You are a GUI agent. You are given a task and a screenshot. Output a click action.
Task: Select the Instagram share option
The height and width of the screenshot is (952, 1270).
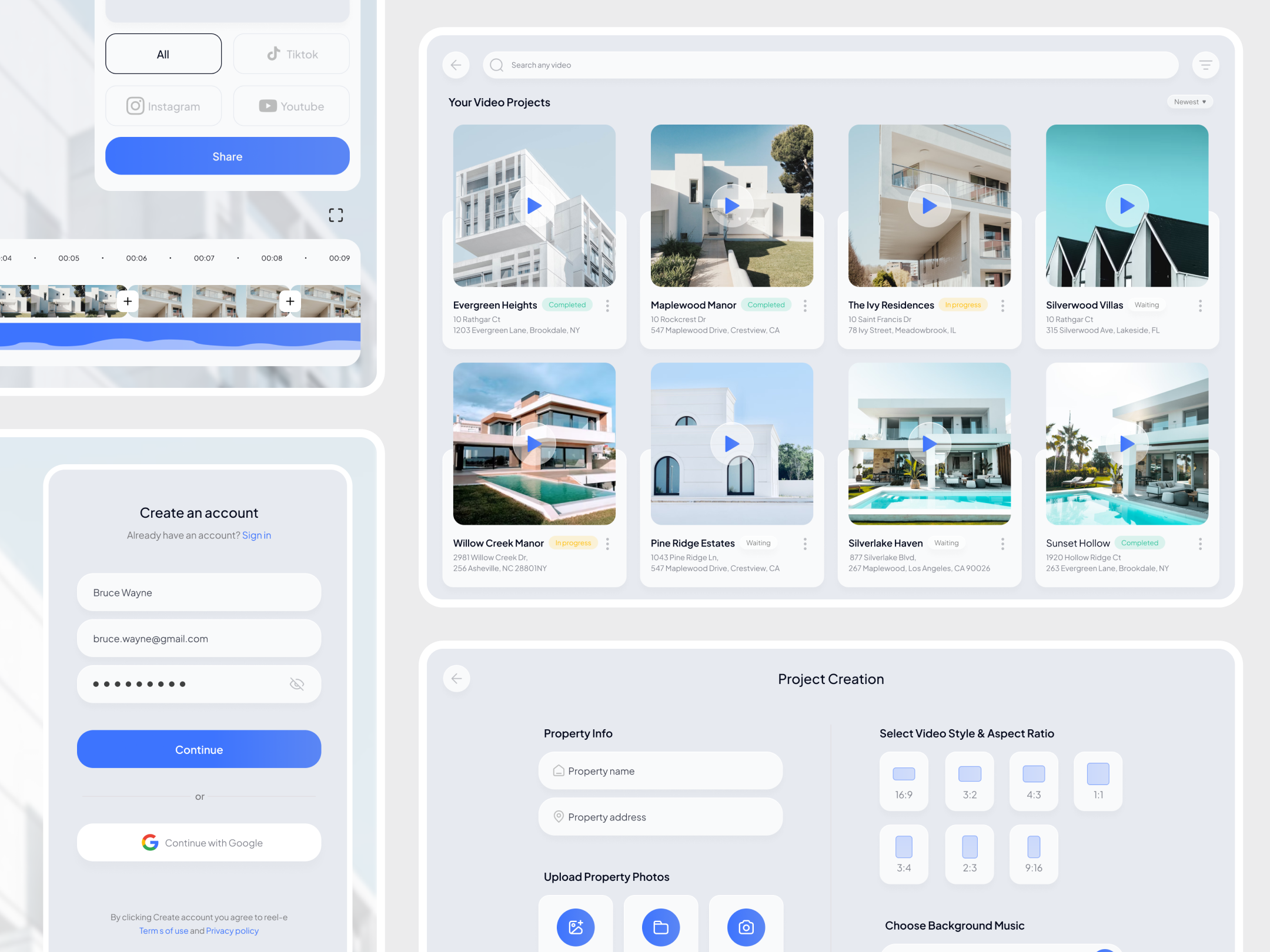[x=163, y=106]
